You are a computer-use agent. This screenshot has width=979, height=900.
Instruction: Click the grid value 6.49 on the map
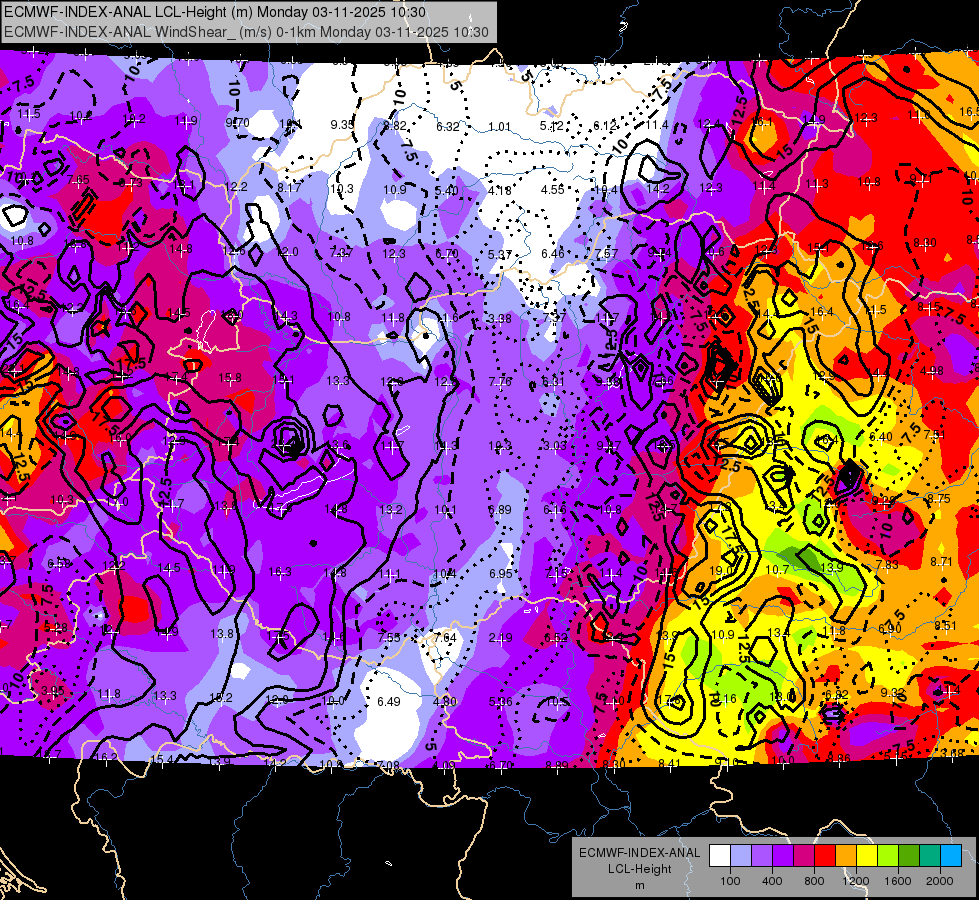point(388,702)
